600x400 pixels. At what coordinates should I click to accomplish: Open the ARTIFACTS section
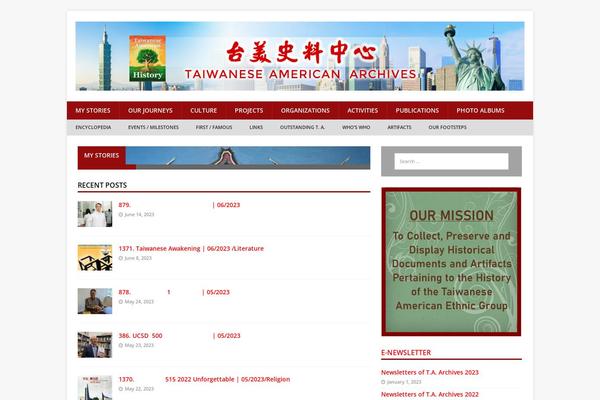click(399, 127)
